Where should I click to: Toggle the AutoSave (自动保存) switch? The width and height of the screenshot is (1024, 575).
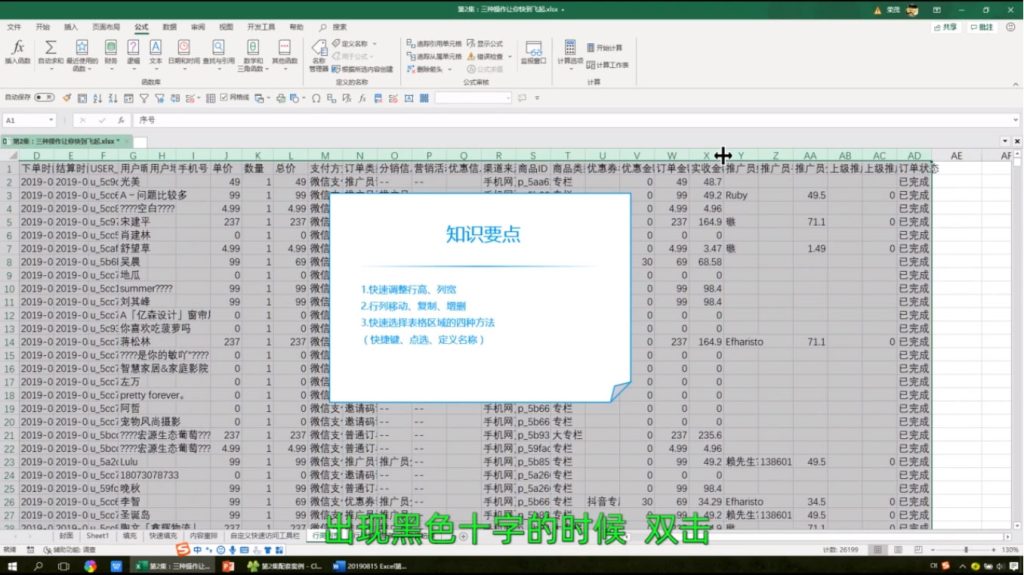pyautogui.click(x=44, y=97)
